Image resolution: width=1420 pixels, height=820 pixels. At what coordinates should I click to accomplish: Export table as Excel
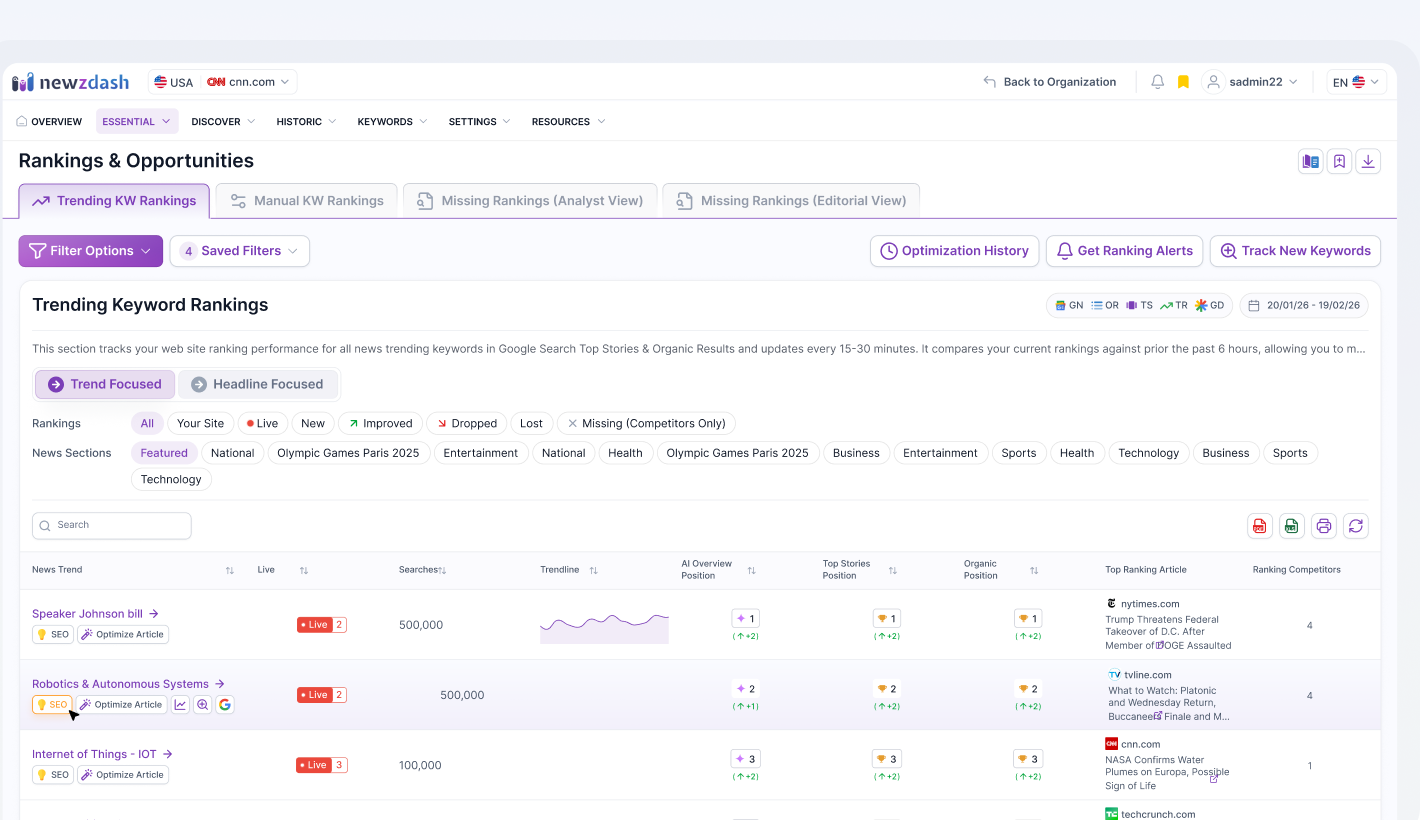click(x=1292, y=526)
